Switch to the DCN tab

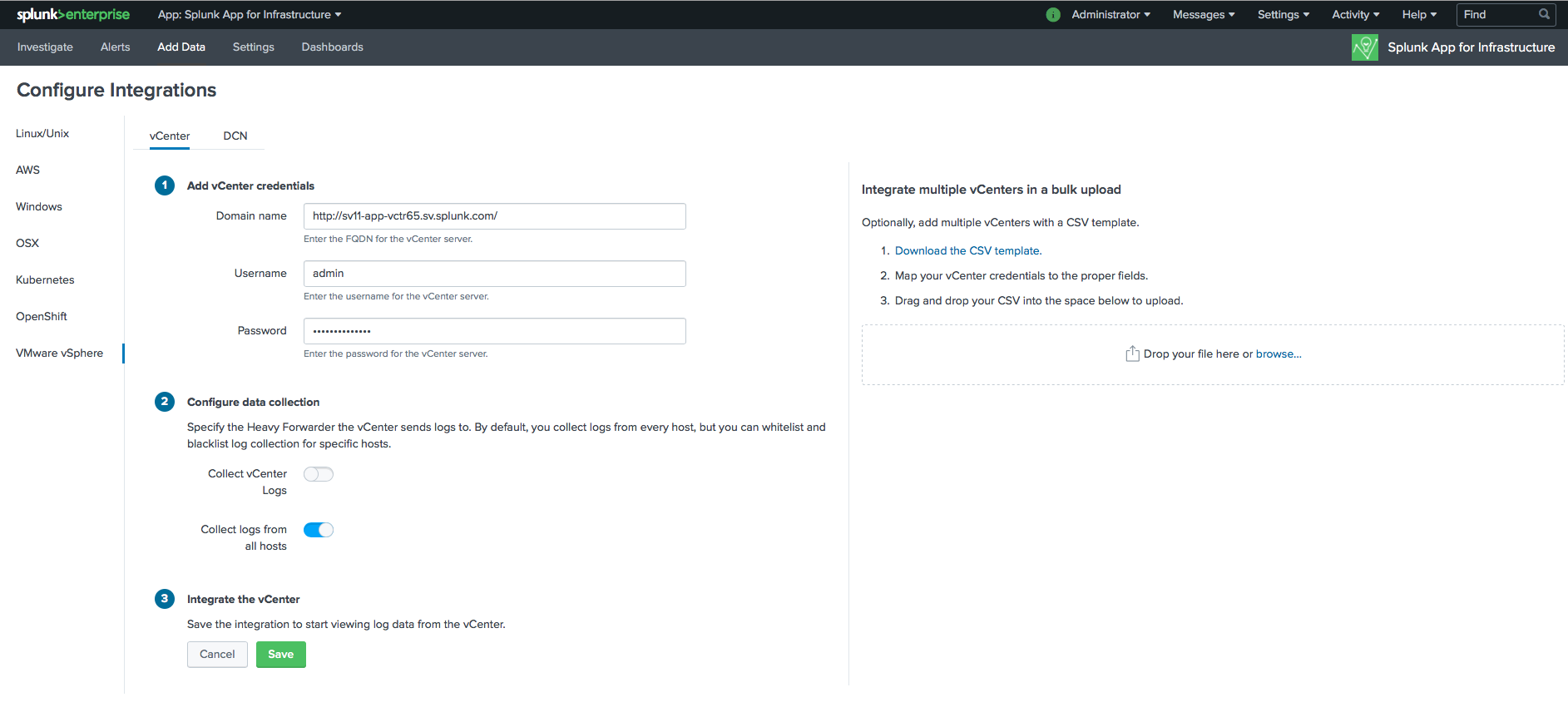[x=235, y=136]
